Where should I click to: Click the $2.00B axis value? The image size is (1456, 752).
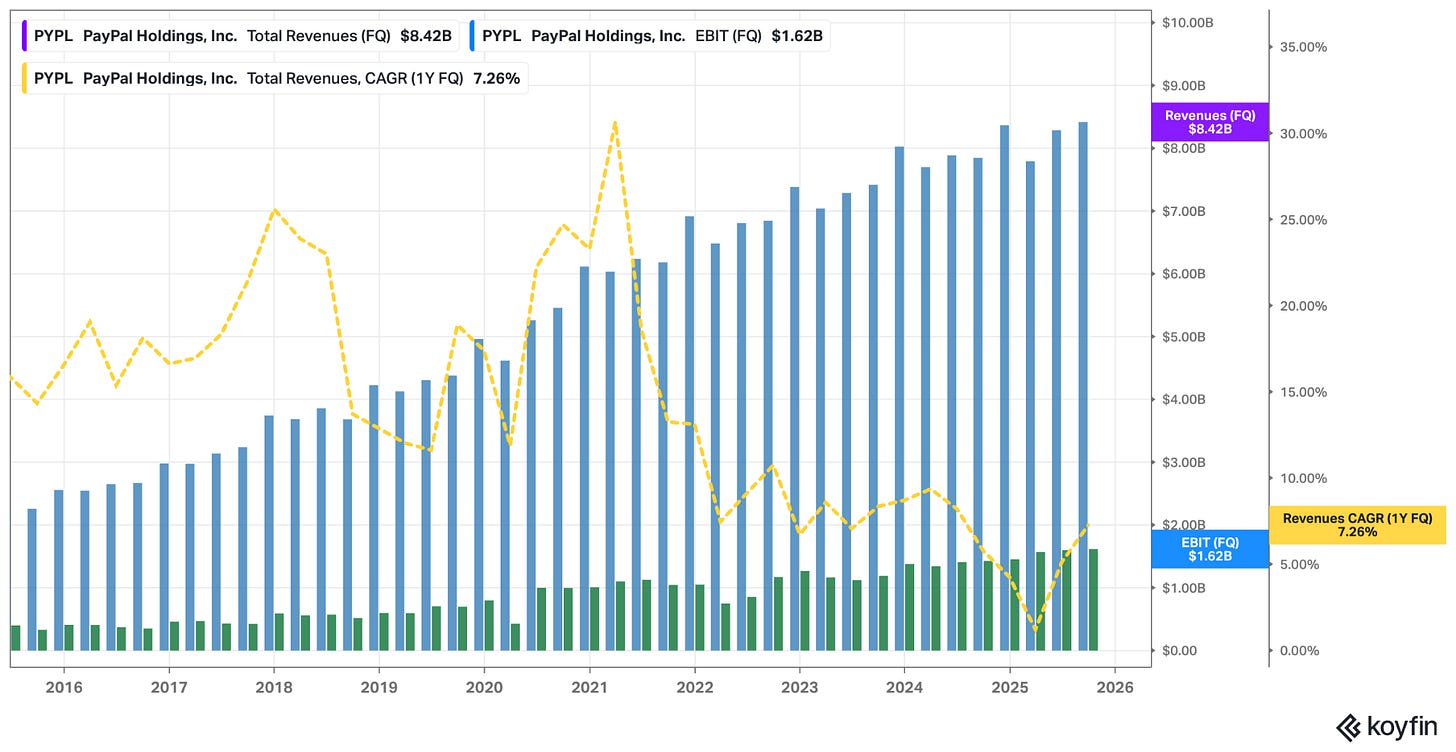1186,525
